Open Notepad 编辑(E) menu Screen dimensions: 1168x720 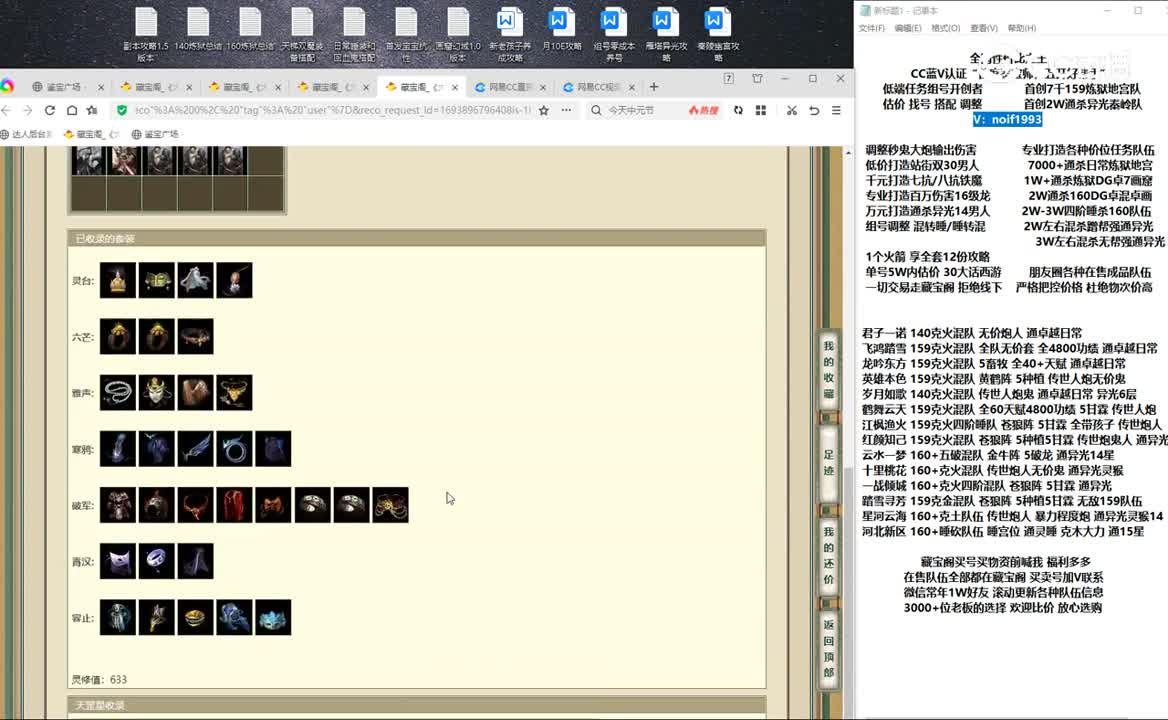[907, 28]
